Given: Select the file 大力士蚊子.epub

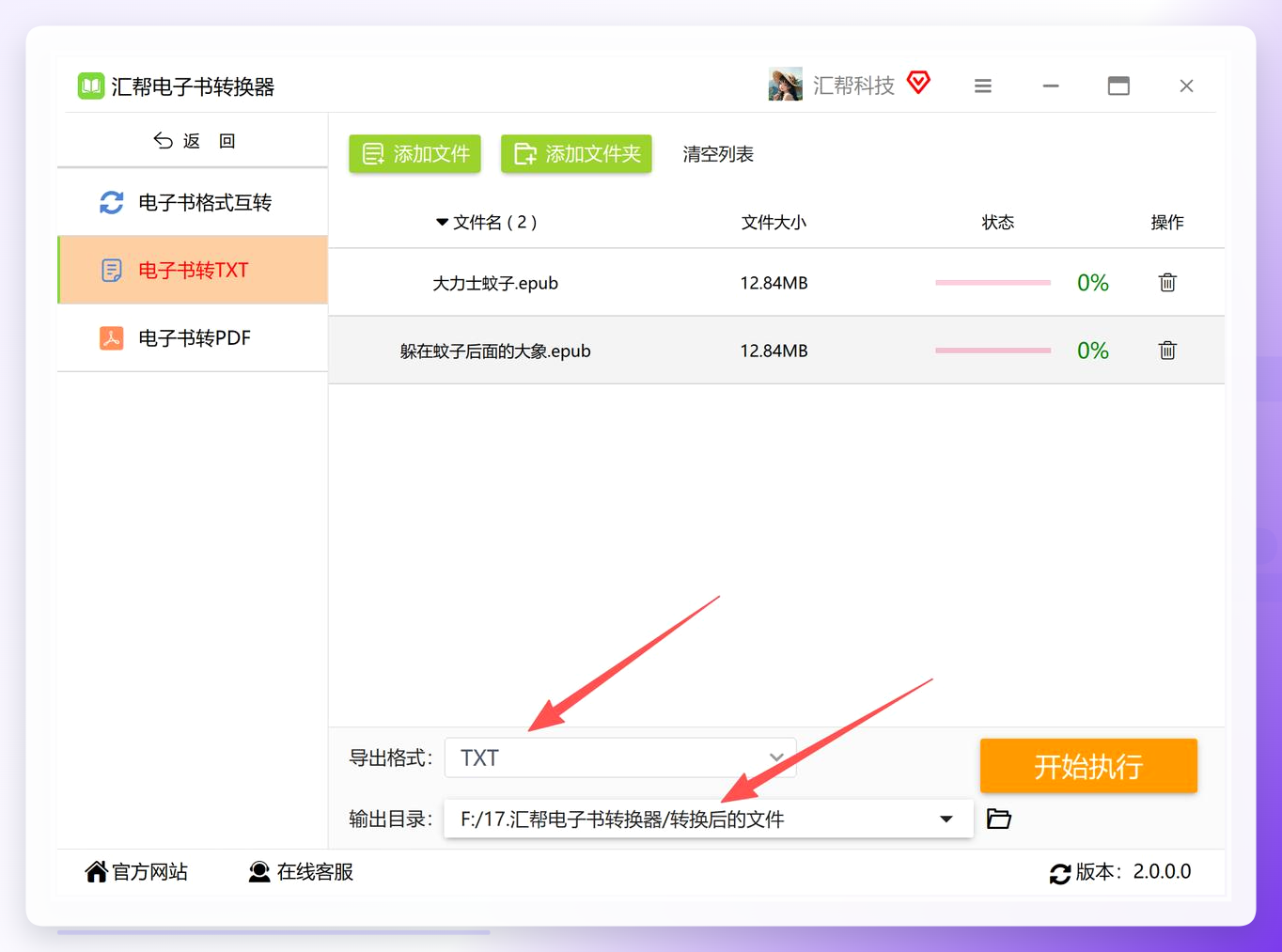Looking at the screenshot, I should [495, 283].
